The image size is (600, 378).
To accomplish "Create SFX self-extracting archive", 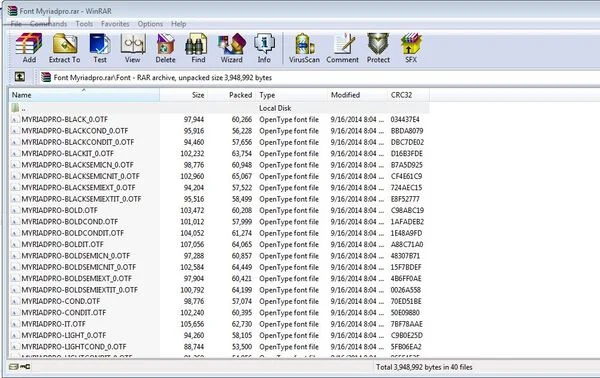I will click(411, 48).
